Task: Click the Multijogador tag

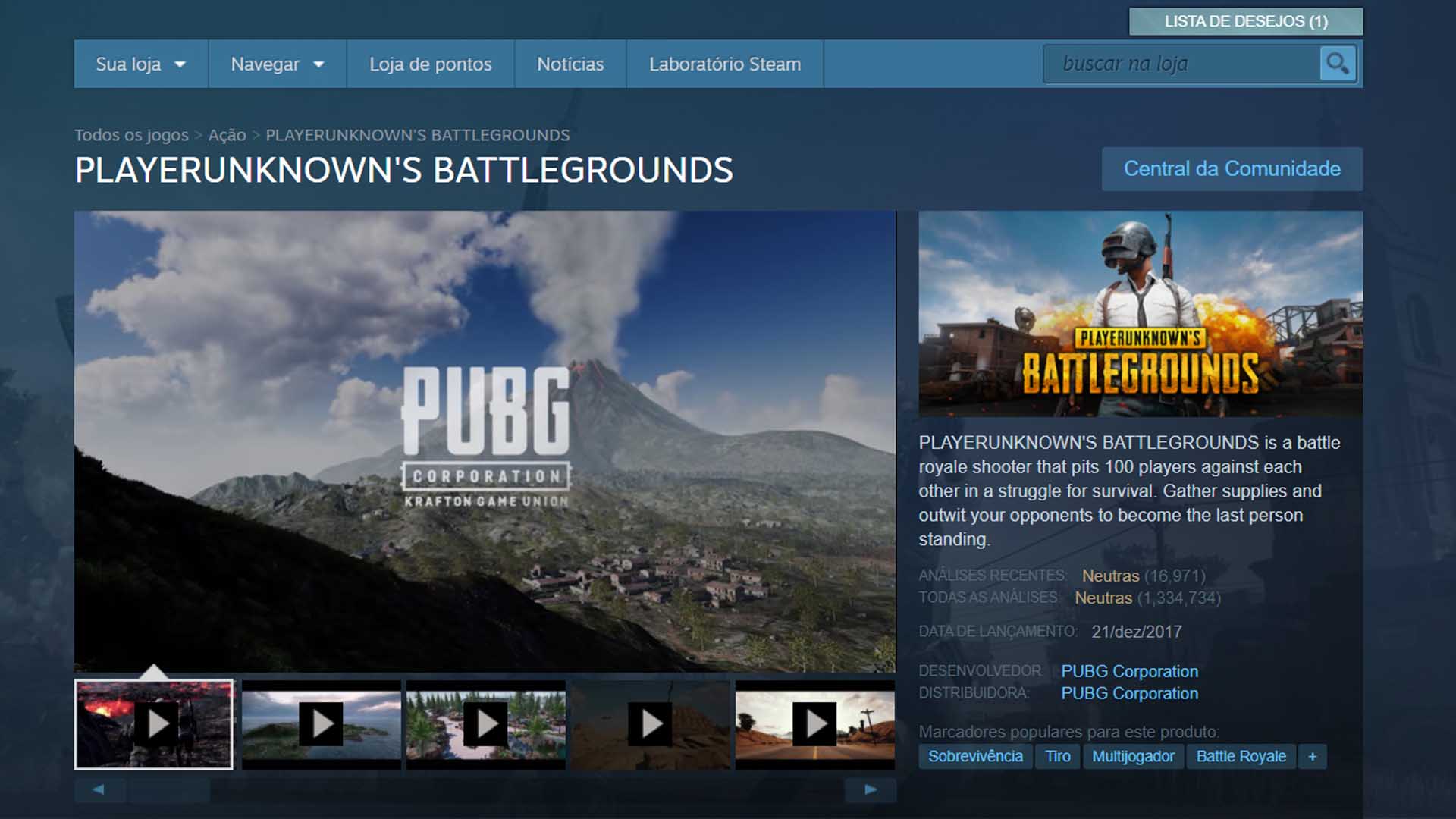Action: [x=1133, y=756]
